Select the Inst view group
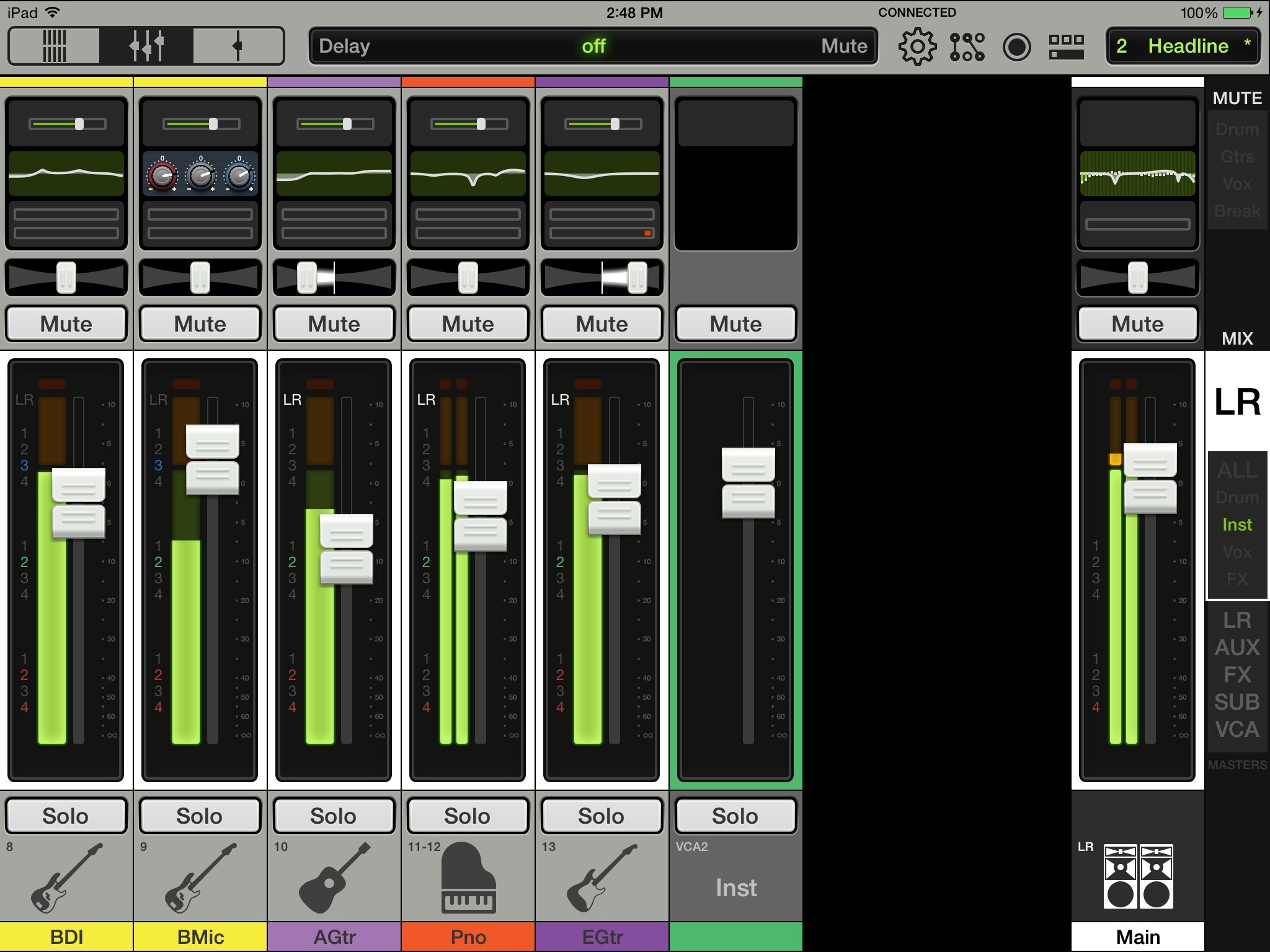The width and height of the screenshot is (1270, 952). [x=1237, y=525]
